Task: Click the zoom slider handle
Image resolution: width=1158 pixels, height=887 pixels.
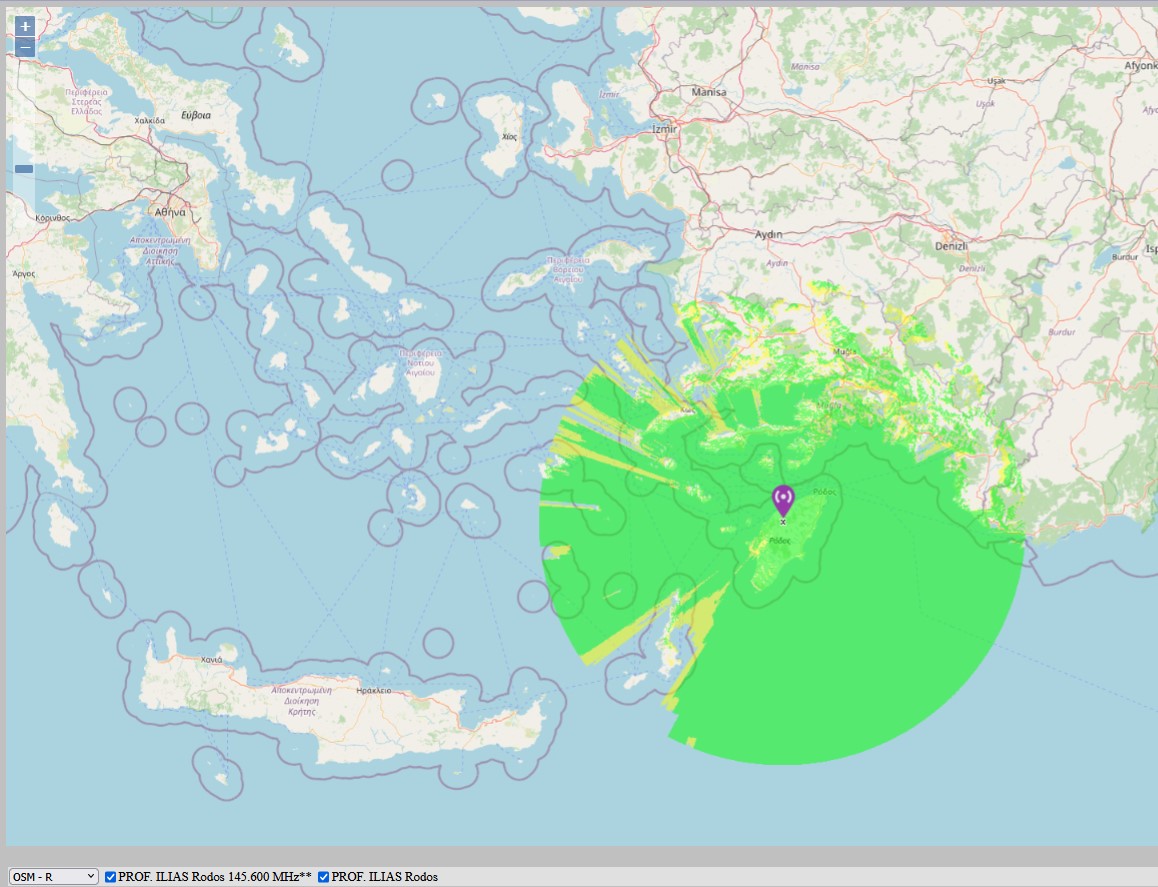Action: coord(24,169)
